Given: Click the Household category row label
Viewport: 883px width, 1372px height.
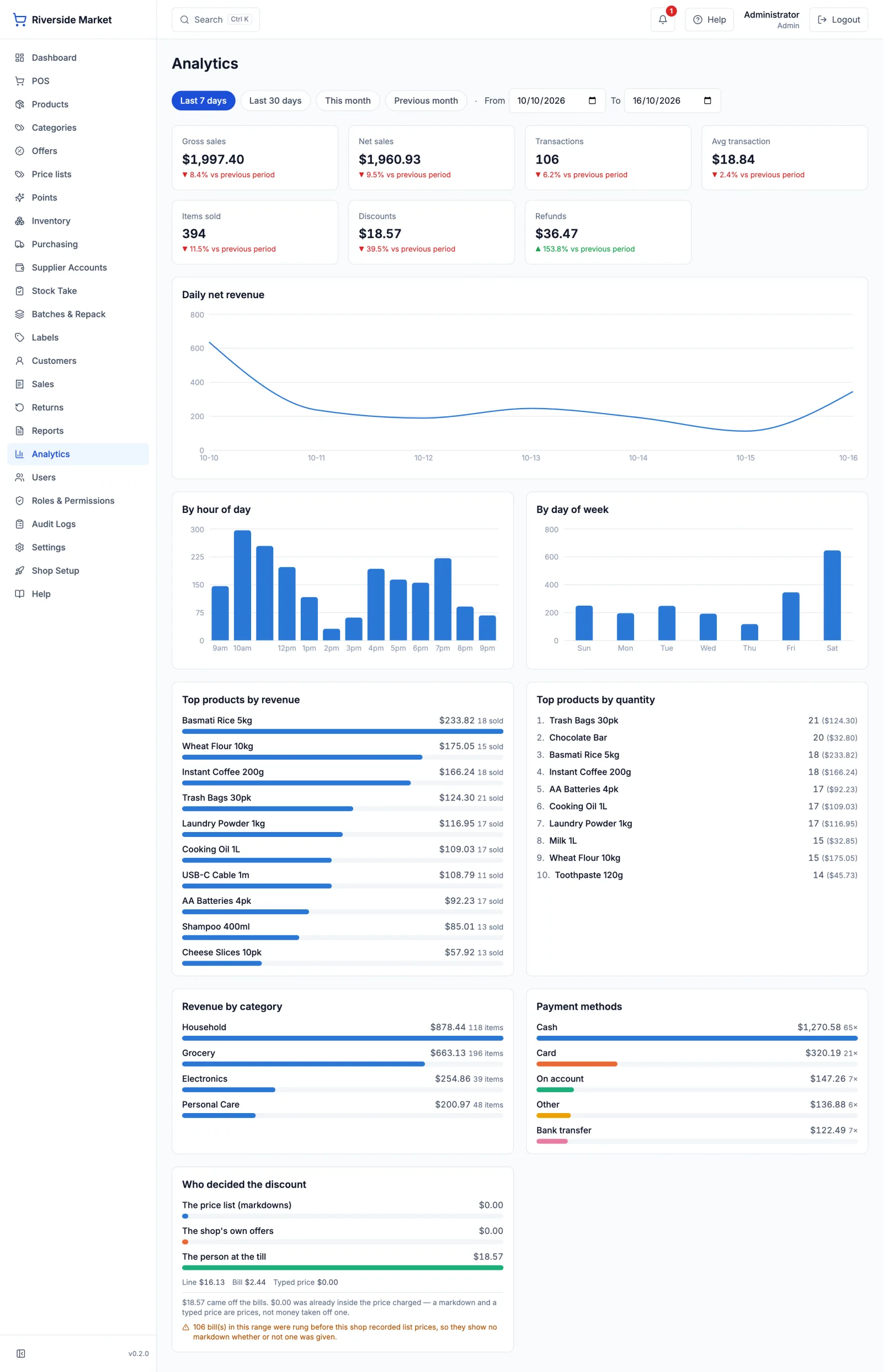Looking at the screenshot, I should click(204, 1027).
